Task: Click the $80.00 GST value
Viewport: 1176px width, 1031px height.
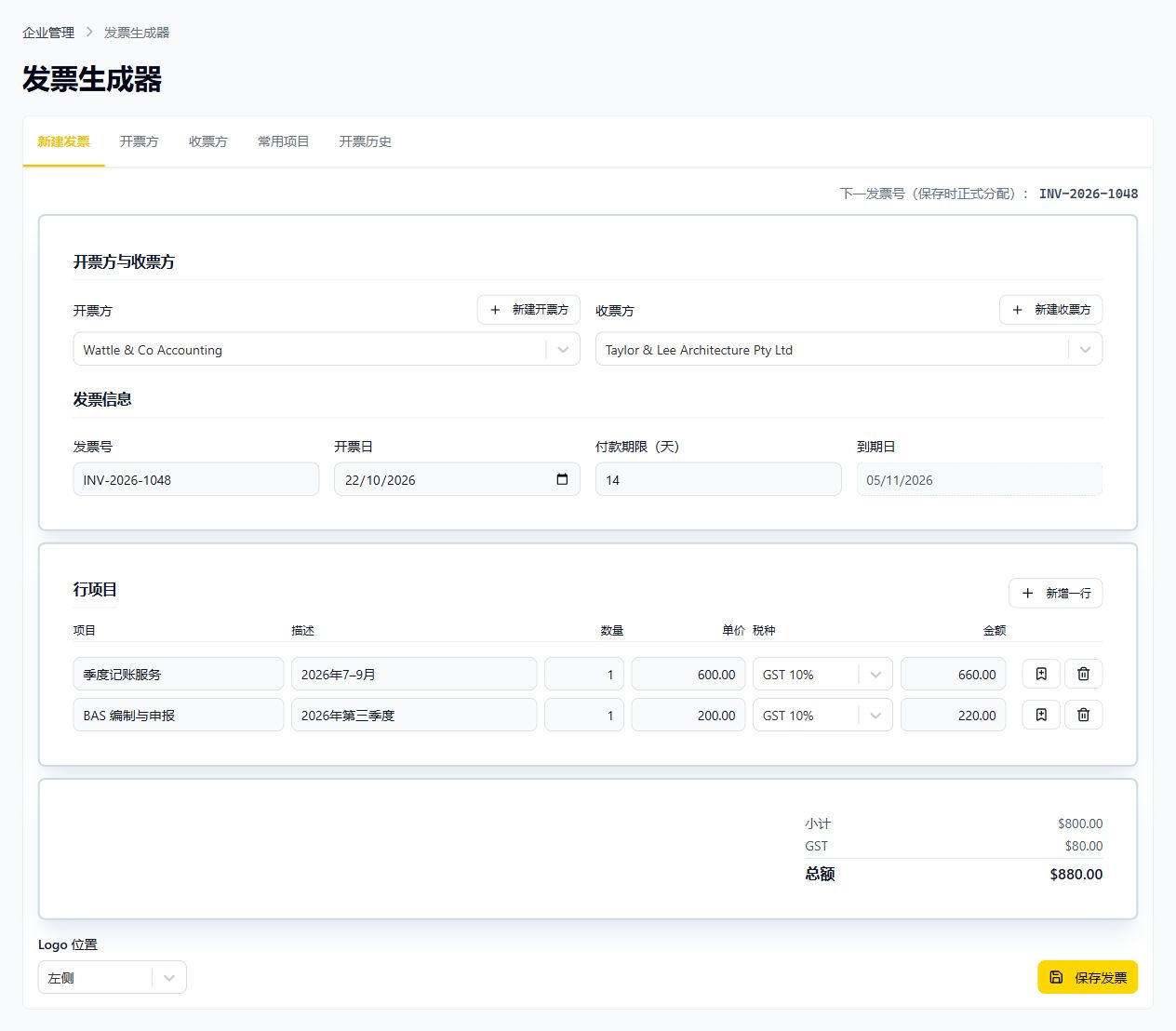Action: (x=1084, y=846)
